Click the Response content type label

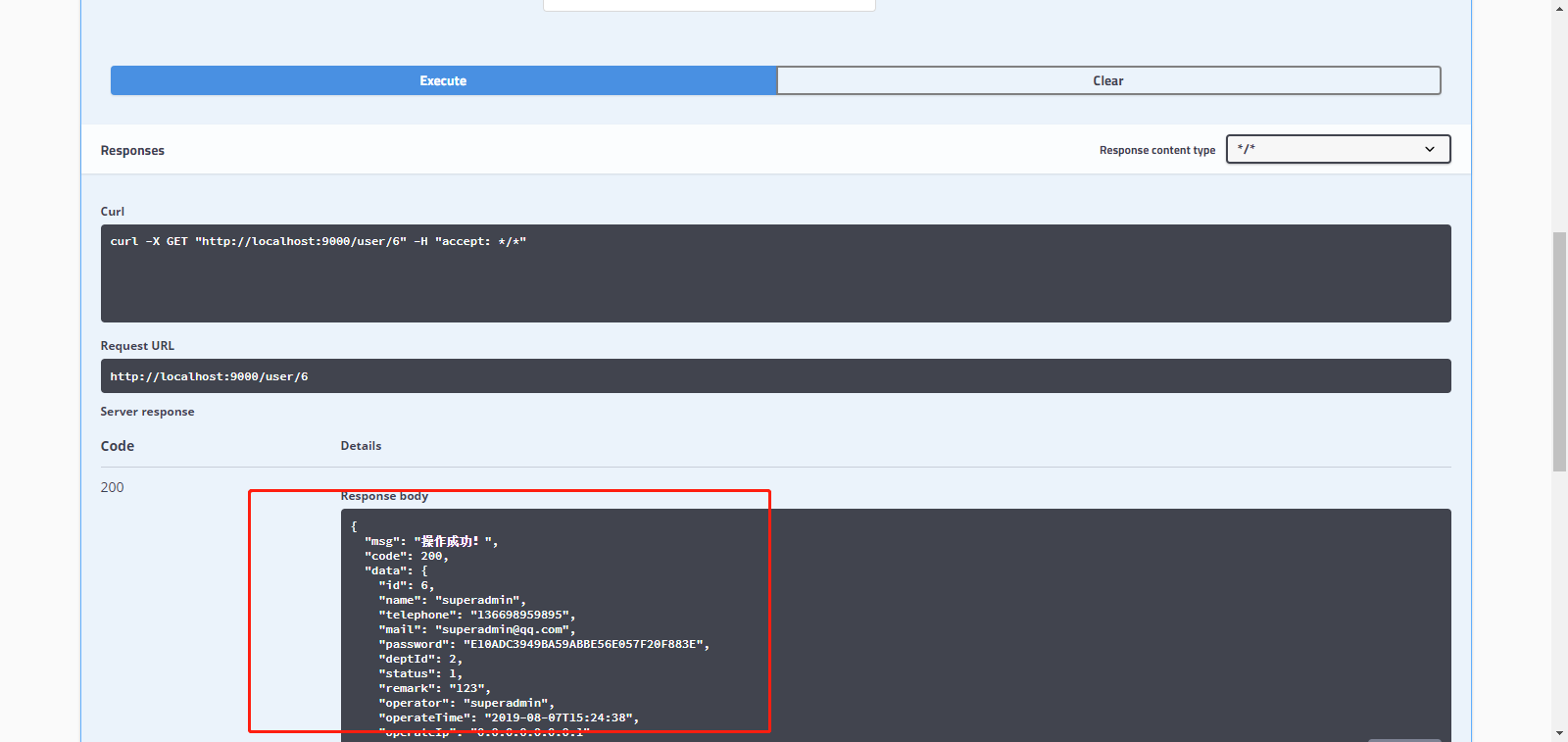[x=1157, y=150]
